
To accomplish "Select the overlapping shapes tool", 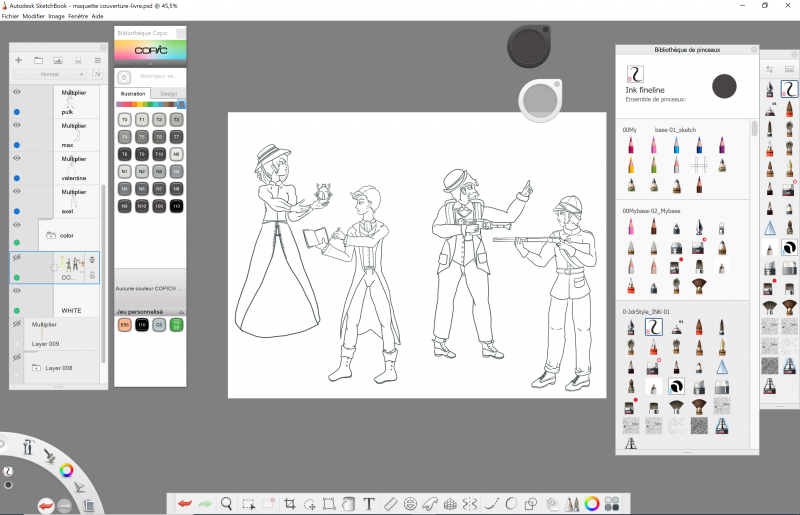I will (x=531, y=504).
